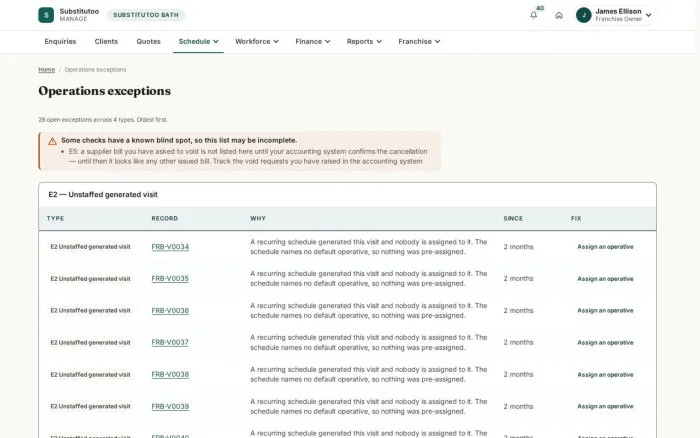Assign an operative for FRB-V0037
Image resolution: width=700 pixels, height=438 pixels.
(x=605, y=342)
